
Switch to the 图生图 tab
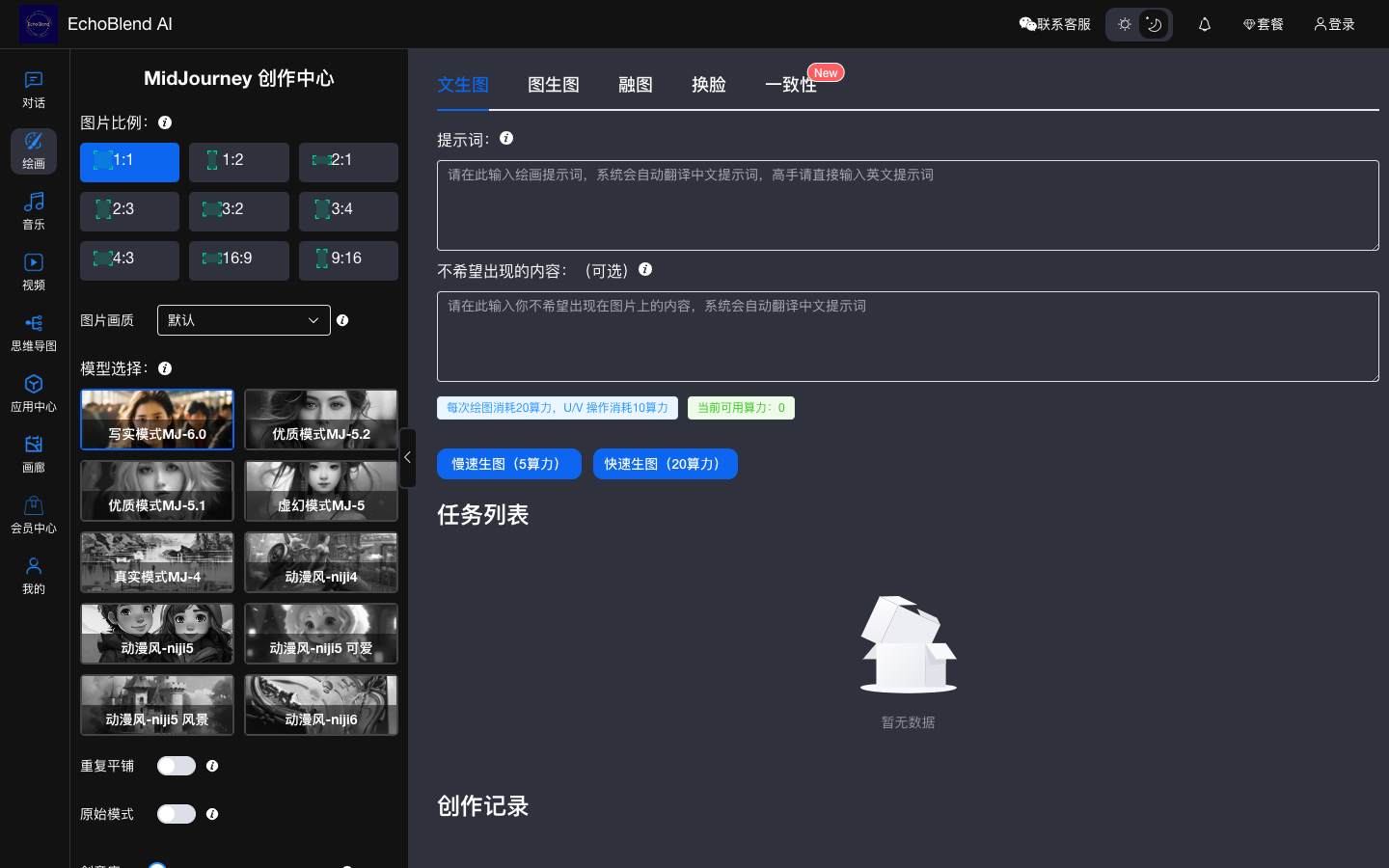pos(554,85)
